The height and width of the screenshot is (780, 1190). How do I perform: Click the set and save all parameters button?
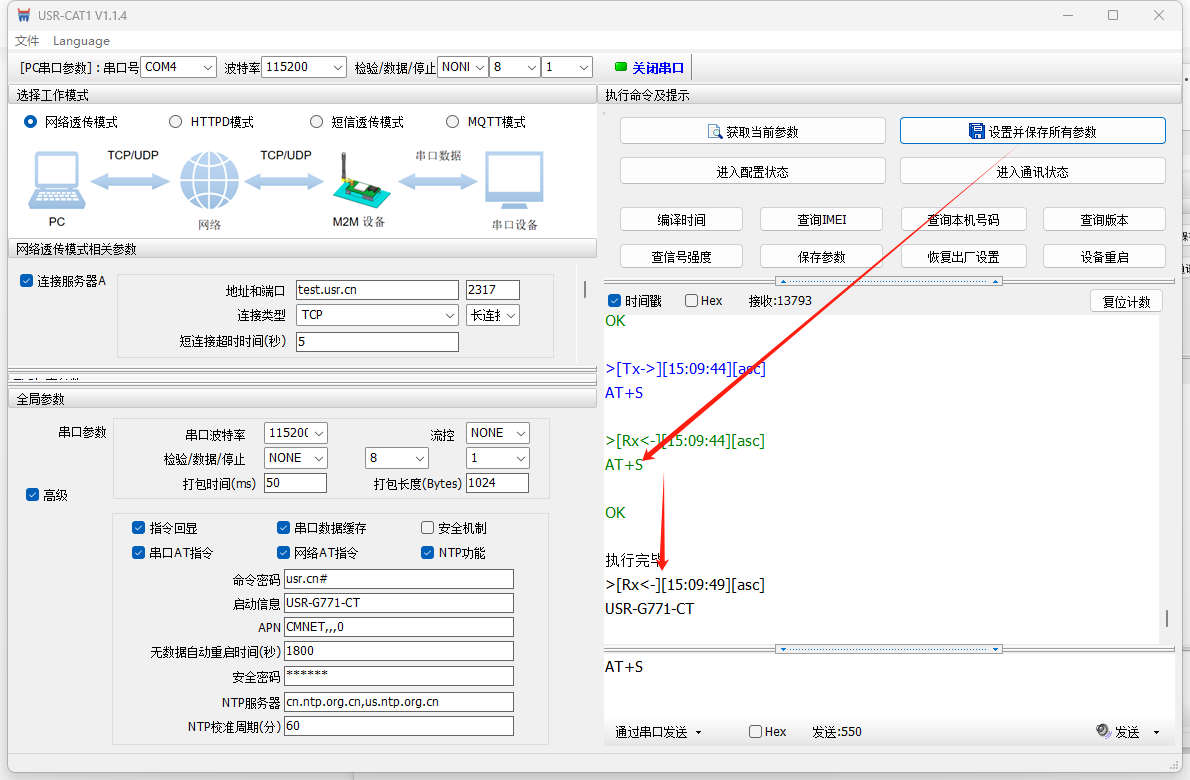tap(1032, 131)
